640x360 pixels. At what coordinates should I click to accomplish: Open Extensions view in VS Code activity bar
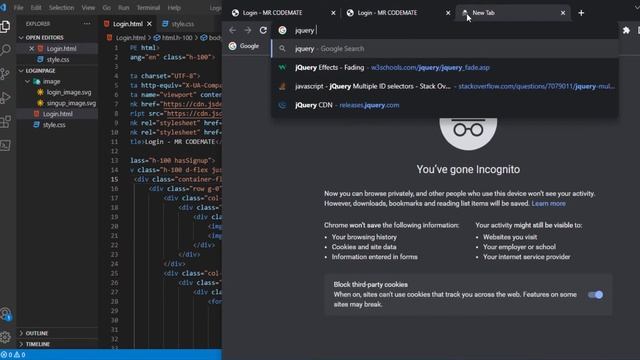[5, 121]
